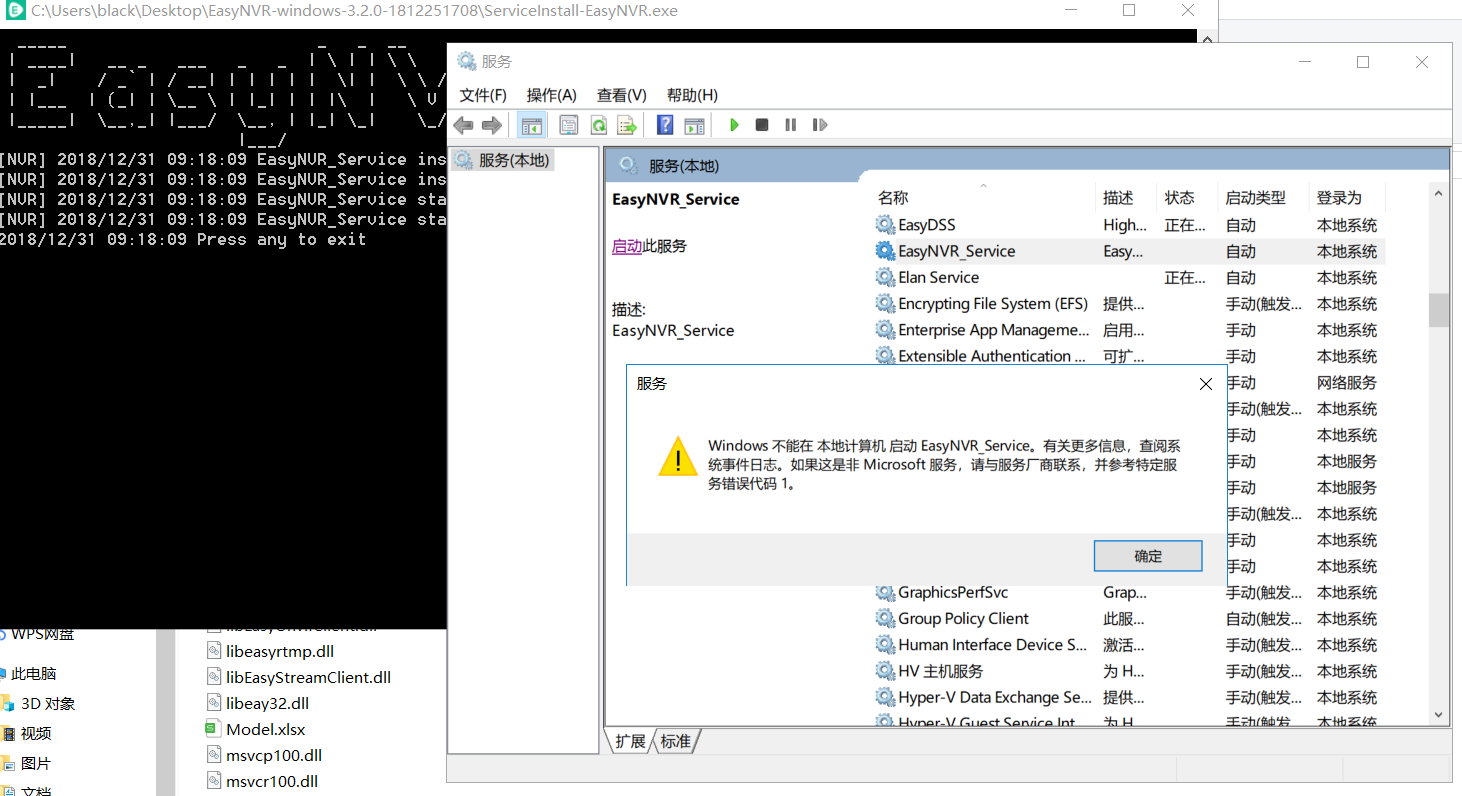
Task: Select Group Policy Client service
Action: click(963, 618)
